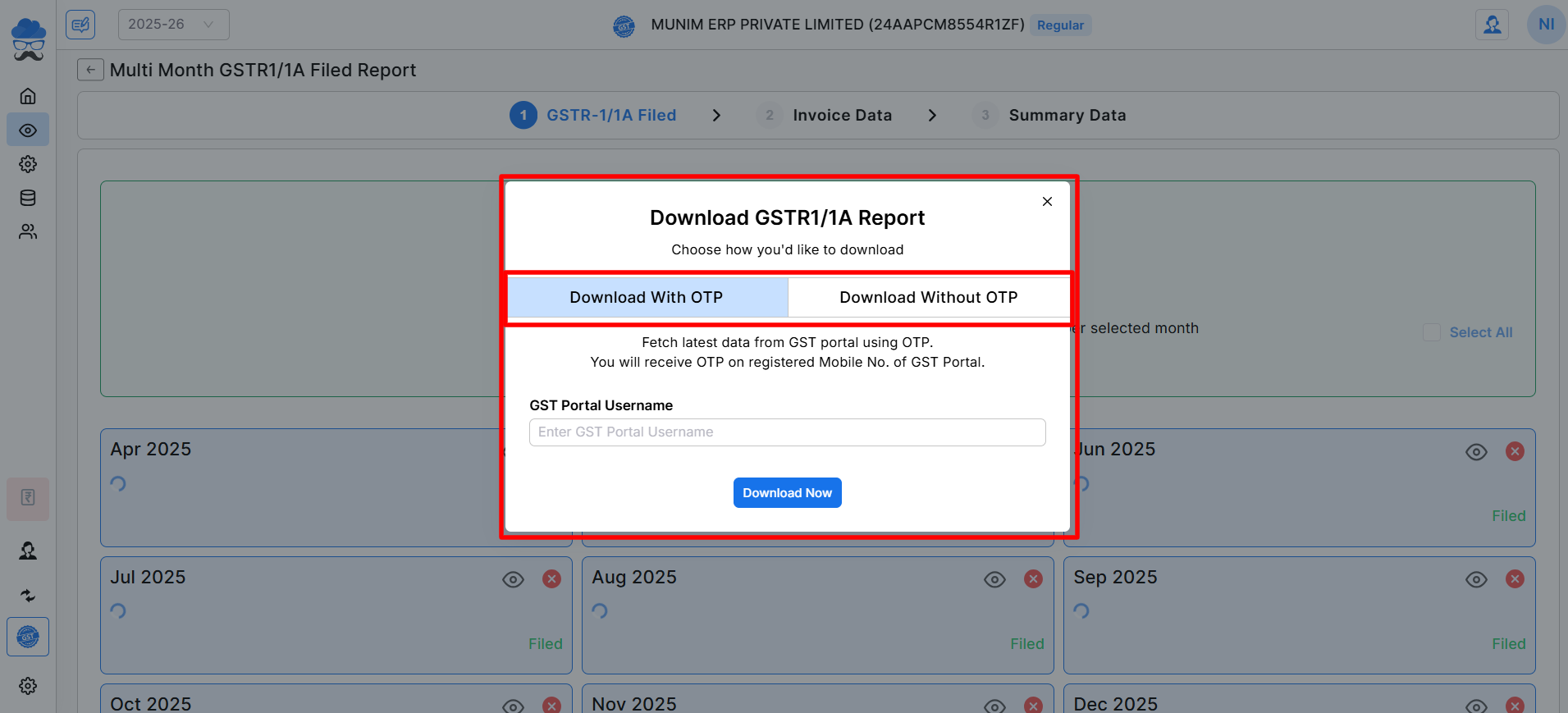Viewport: 1568px width, 713px height.
Task: Open the bottom settings gear icon
Action: (28, 686)
